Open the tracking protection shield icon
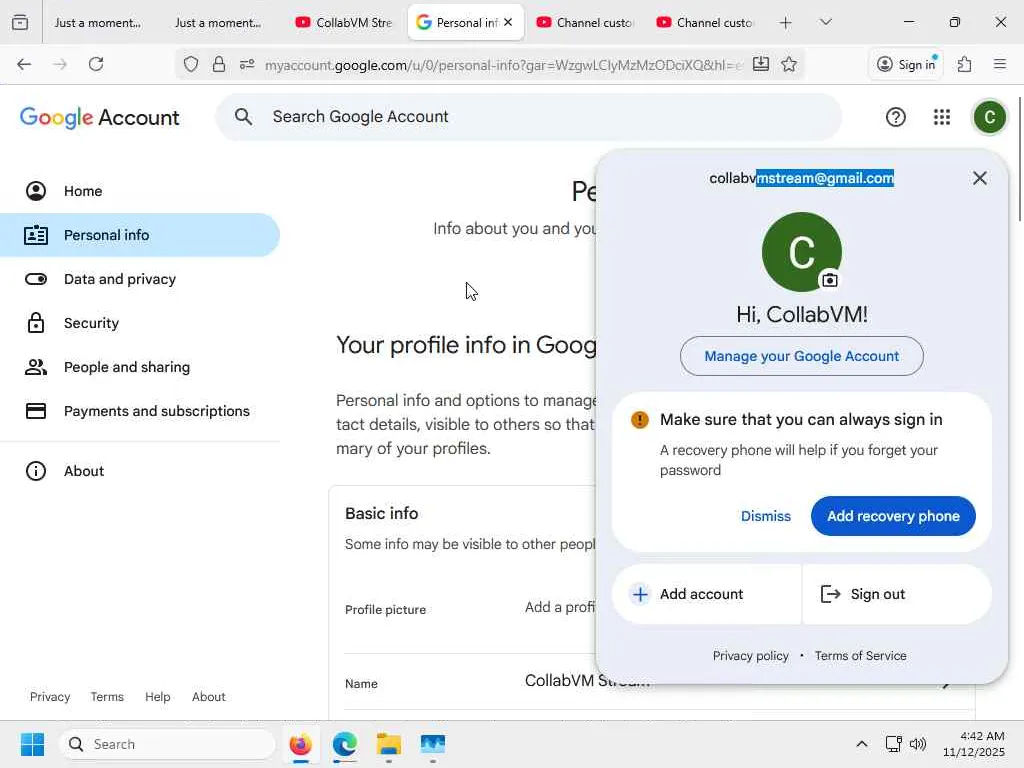This screenshot has height=768, width=1024. (191, 64)
